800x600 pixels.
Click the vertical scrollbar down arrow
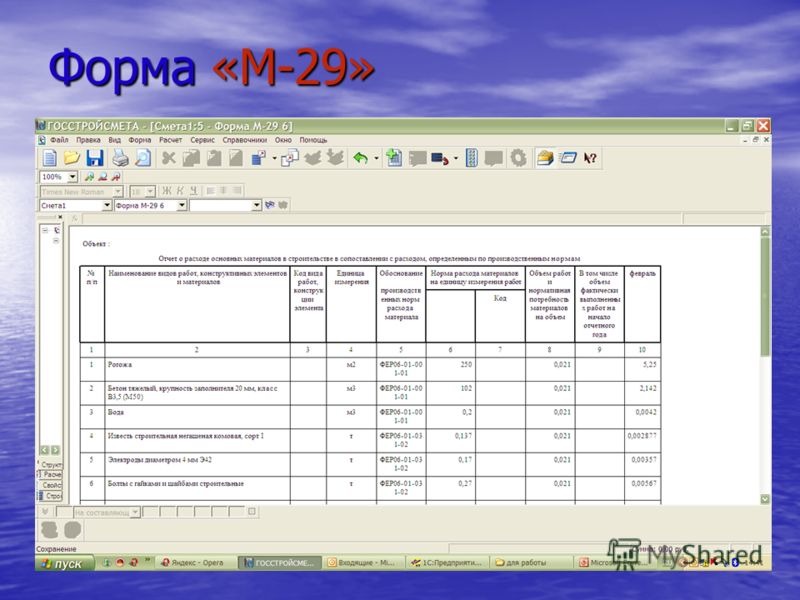pos(765,499)
